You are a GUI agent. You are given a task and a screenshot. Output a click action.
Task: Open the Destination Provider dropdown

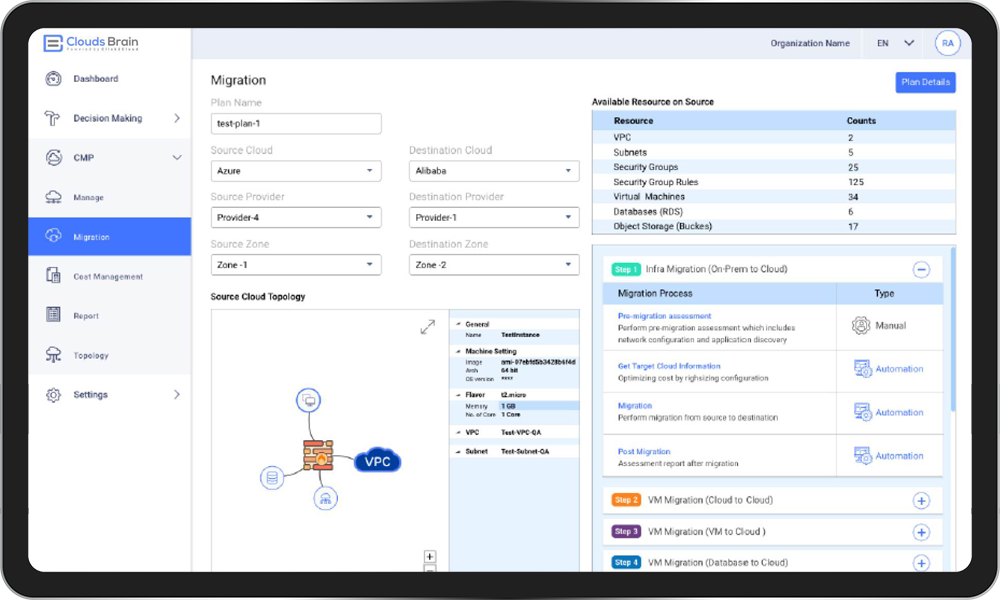494,217
